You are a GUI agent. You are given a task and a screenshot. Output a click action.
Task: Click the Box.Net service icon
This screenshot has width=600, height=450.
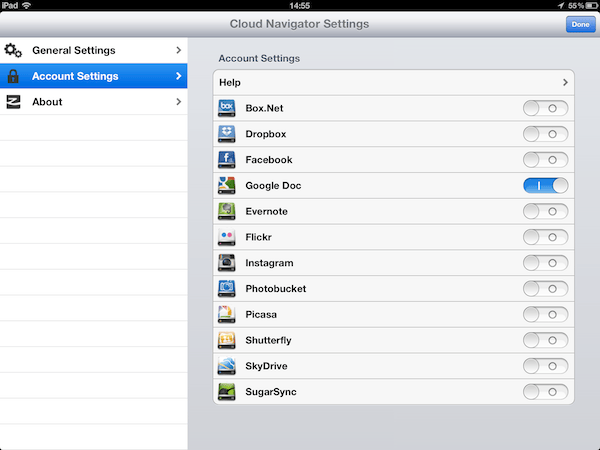point(226,108)
